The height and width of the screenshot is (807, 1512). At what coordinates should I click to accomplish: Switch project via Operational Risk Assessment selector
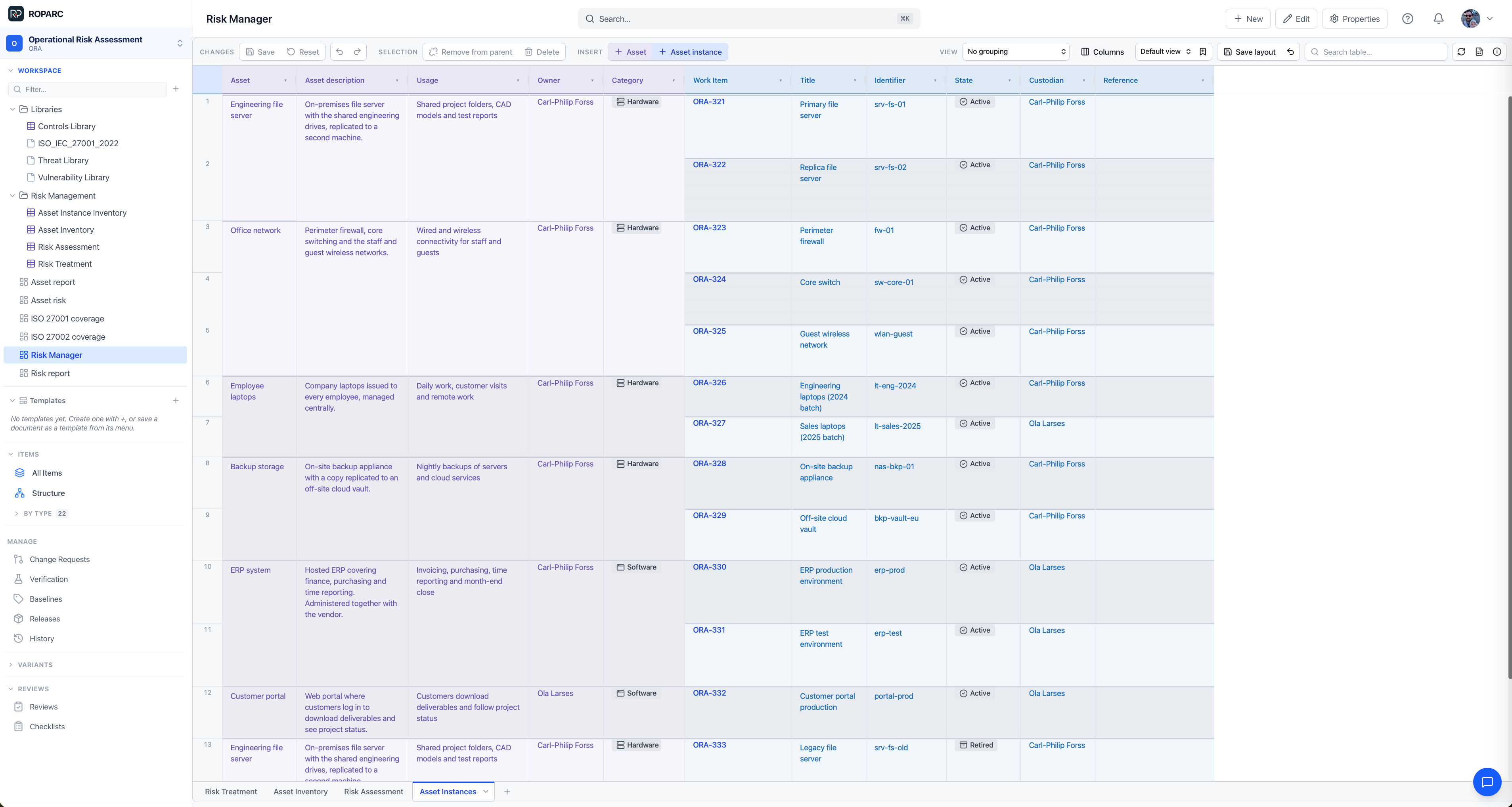(x=95, y=44)
